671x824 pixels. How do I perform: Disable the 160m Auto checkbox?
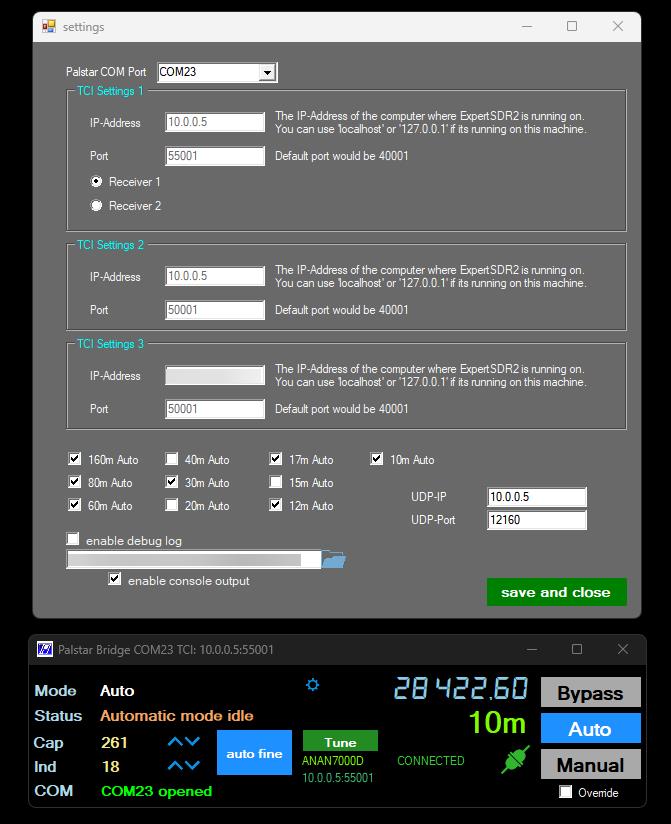tap(74, 459)
